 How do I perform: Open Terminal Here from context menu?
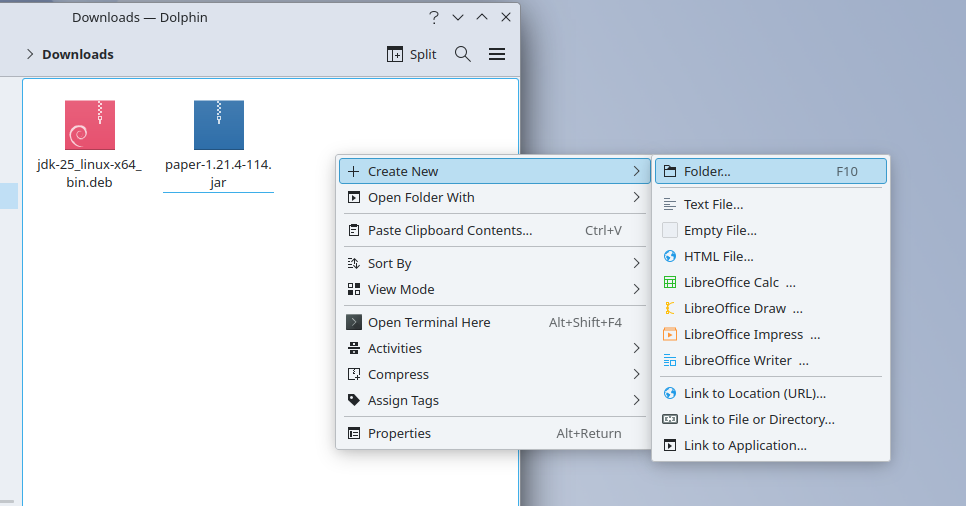pyautogui.click(x=429, y=322)
